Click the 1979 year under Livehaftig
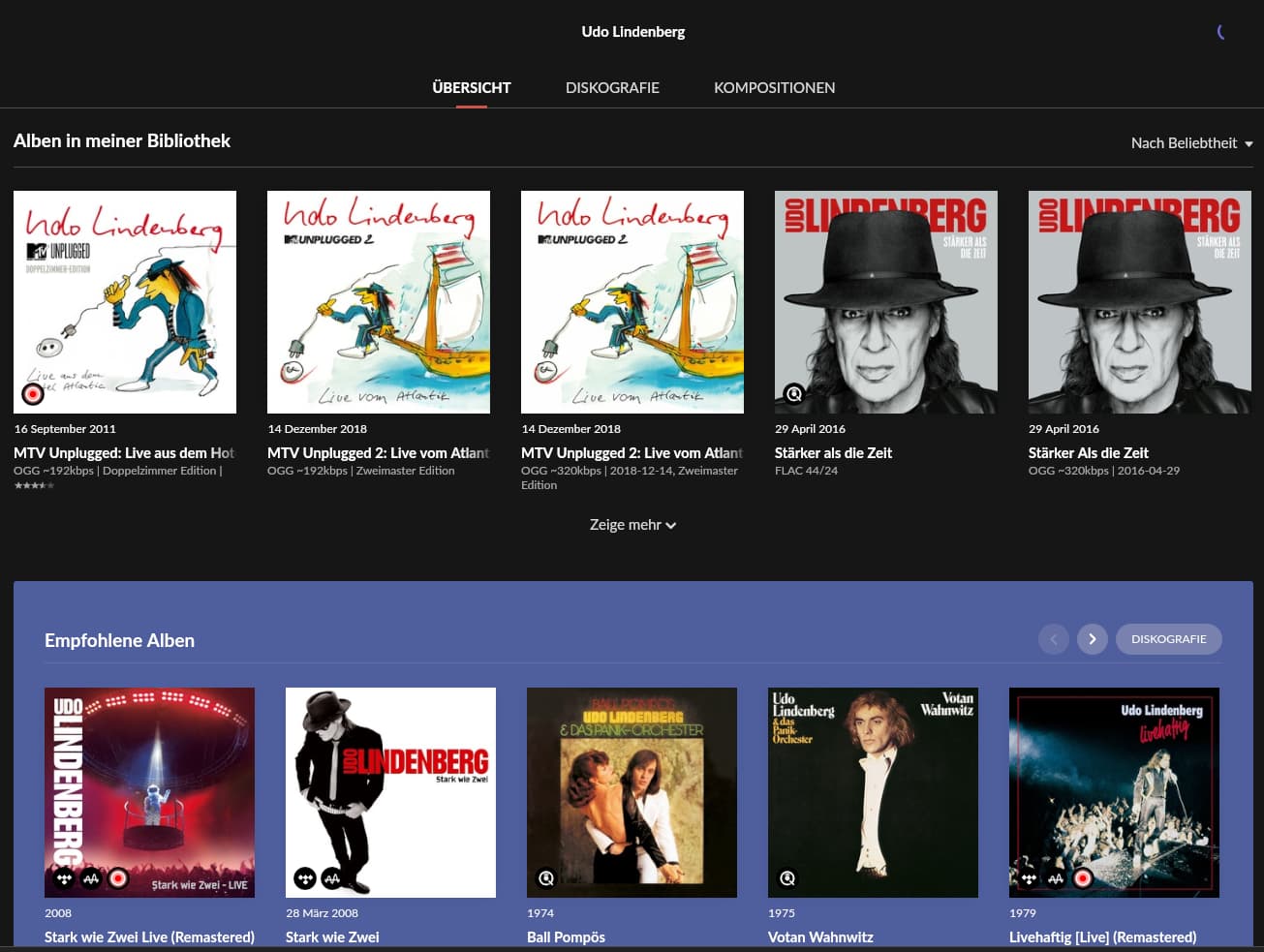 click(x=1022, y=913)
